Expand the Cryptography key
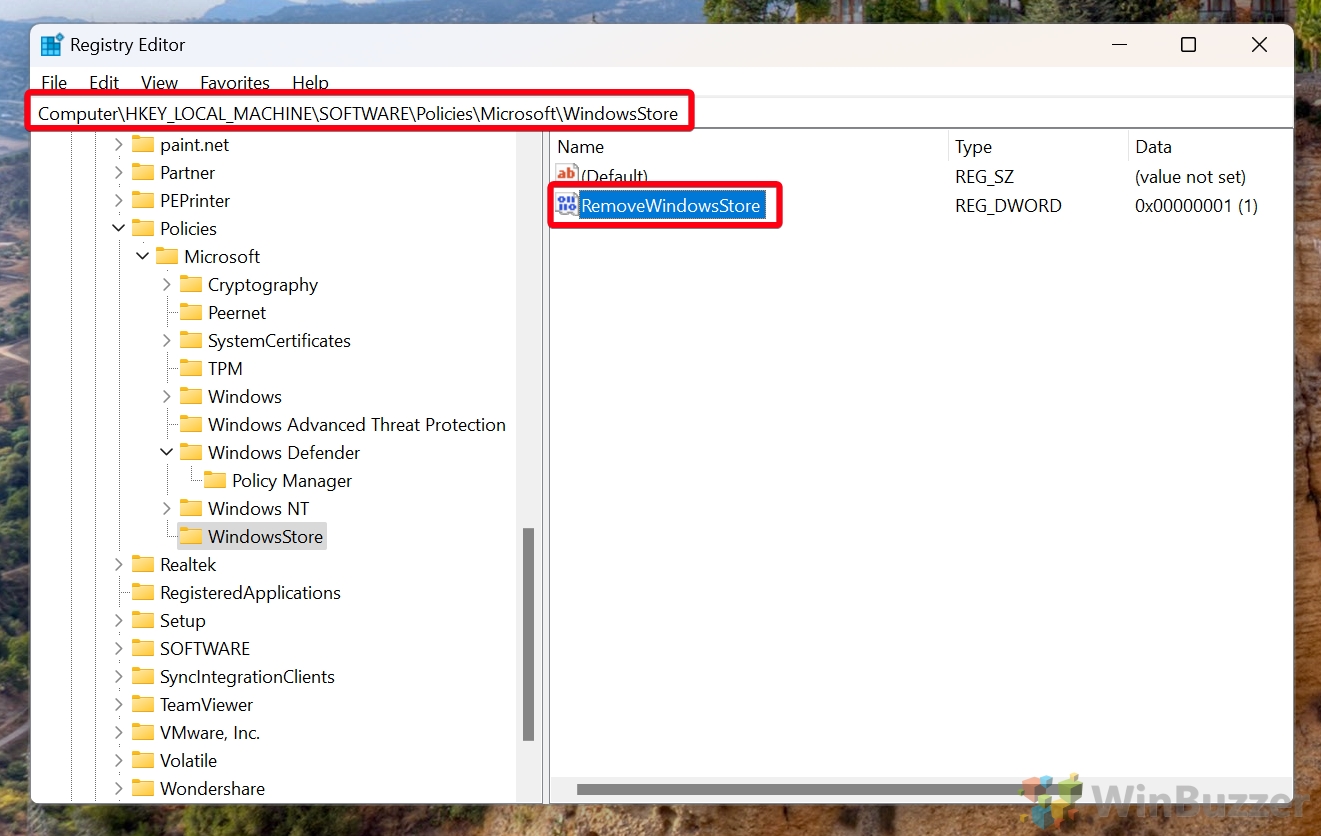The width and height of the screenshot is (1321, 836). pos(167,285)
